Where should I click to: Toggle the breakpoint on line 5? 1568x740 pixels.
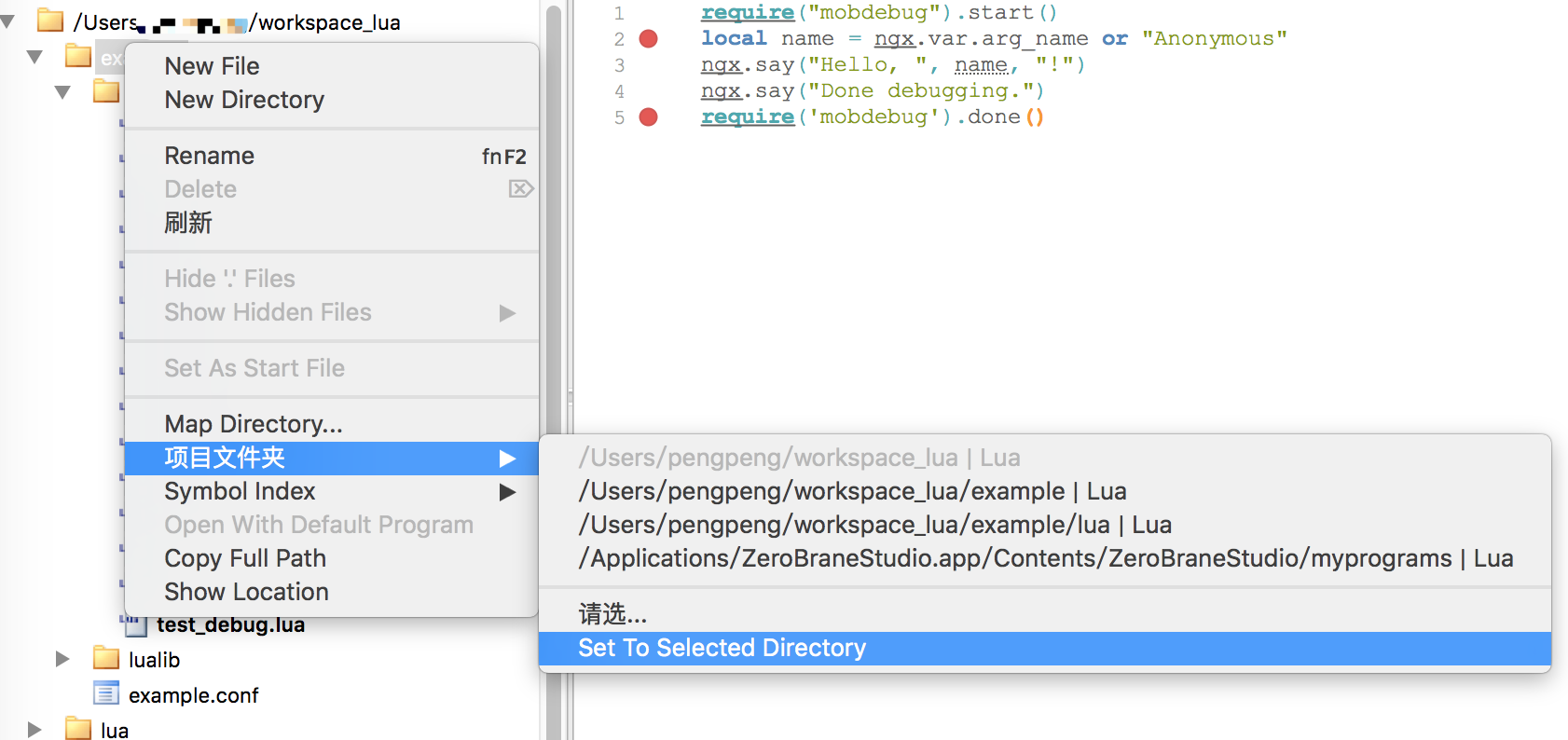649,116
